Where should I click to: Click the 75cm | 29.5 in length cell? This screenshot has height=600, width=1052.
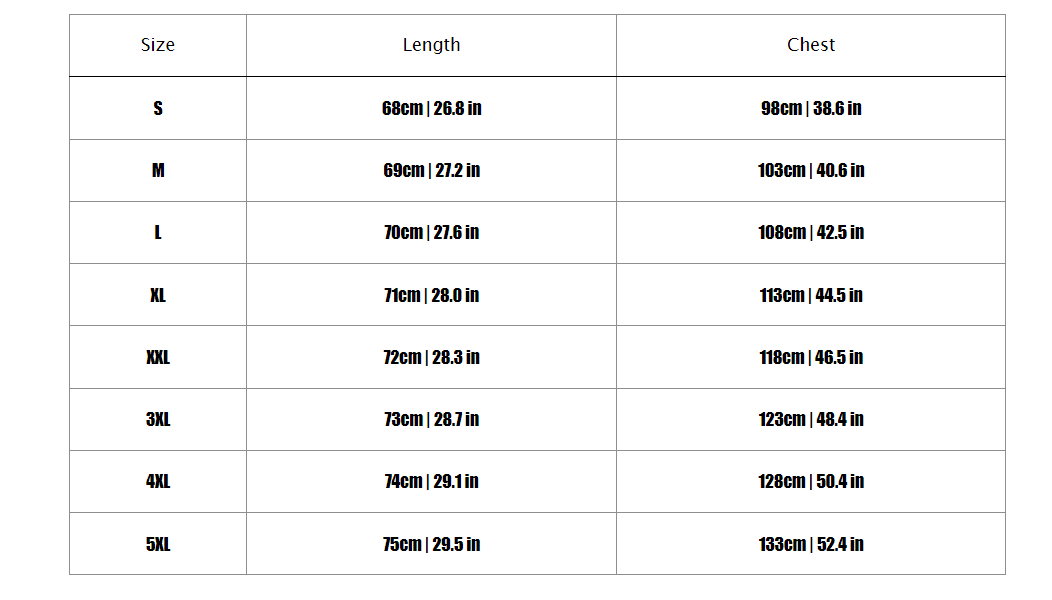pyautogui.click(x=431, y=544)
